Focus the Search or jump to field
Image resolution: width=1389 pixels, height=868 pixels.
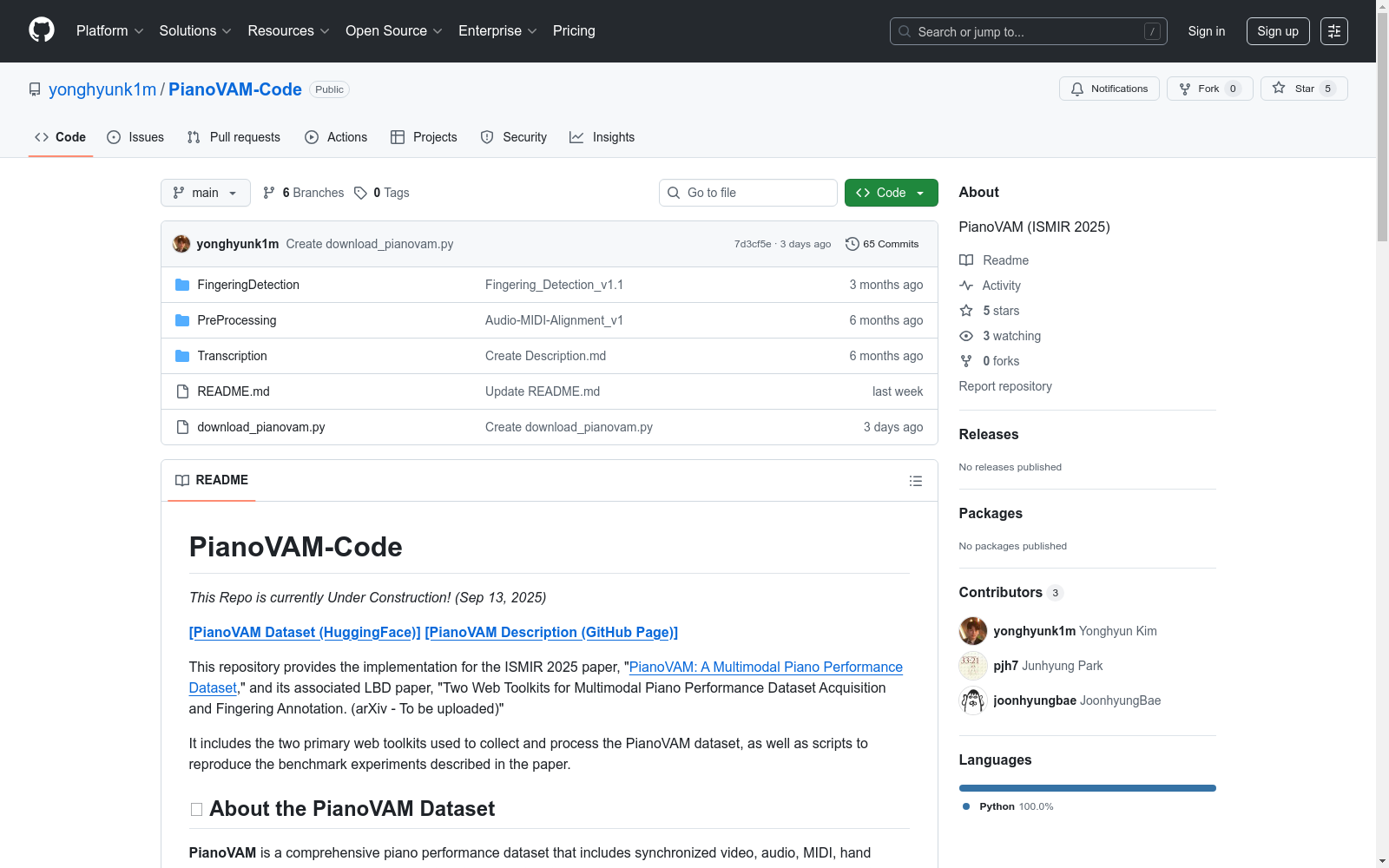pos(1029,31)
